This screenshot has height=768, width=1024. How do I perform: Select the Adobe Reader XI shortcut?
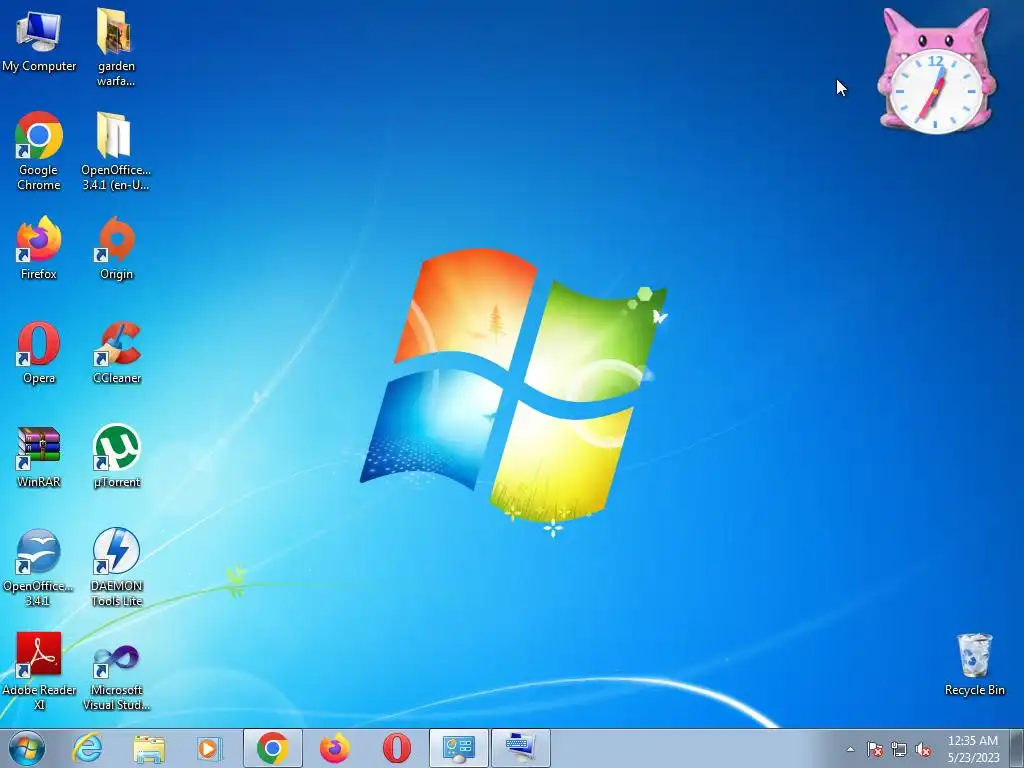(39, 671)
